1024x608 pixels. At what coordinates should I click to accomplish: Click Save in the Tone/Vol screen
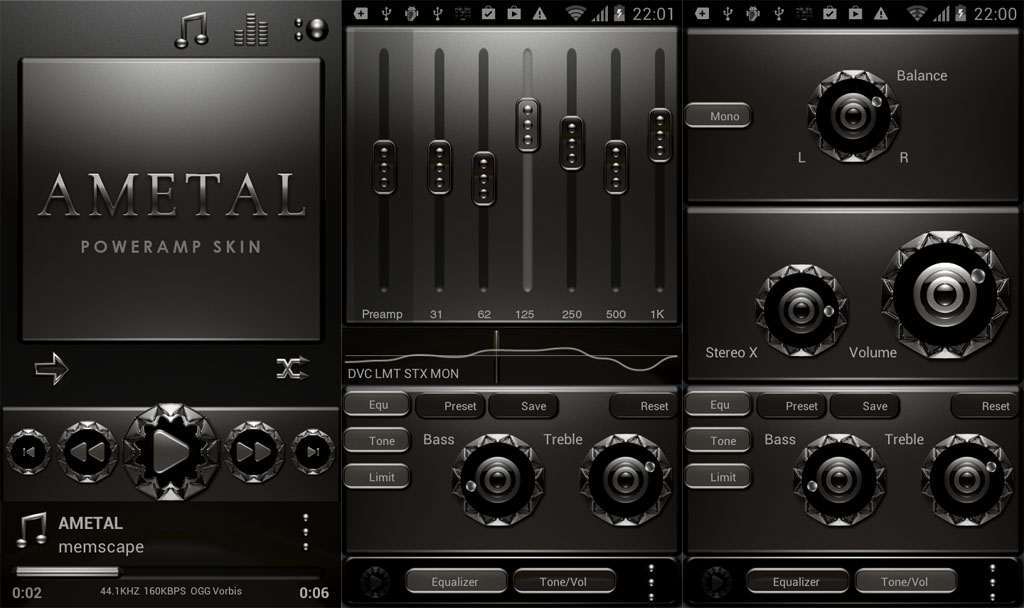click(866, 406)
